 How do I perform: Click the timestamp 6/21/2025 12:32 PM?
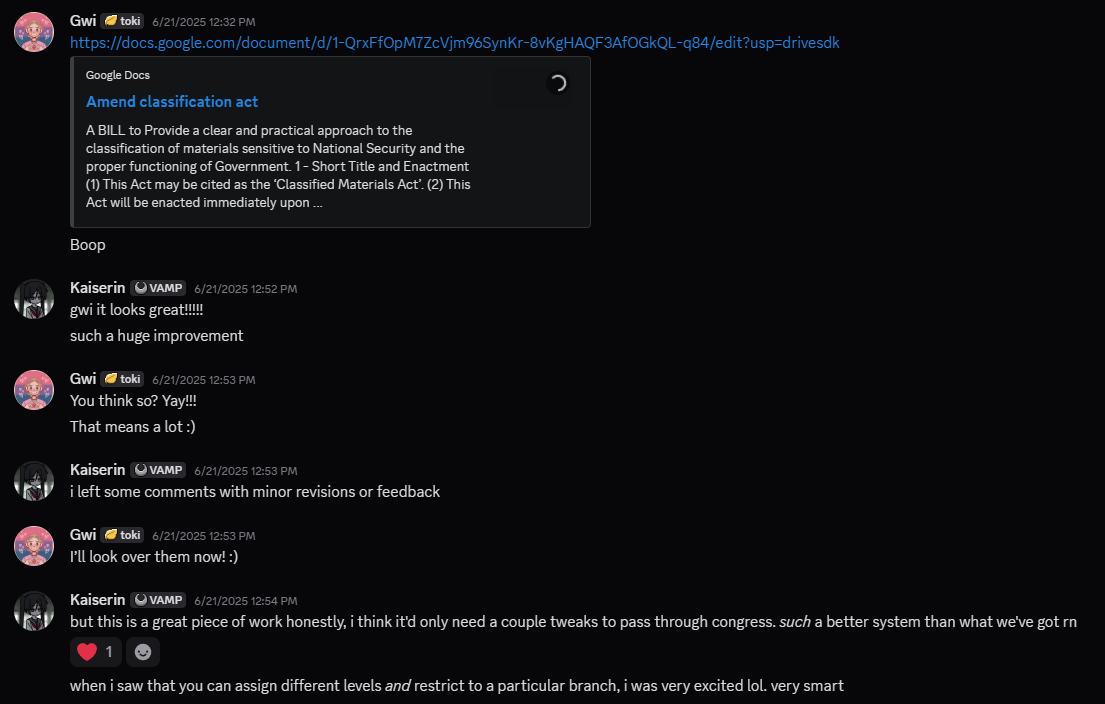coord(203,21)
